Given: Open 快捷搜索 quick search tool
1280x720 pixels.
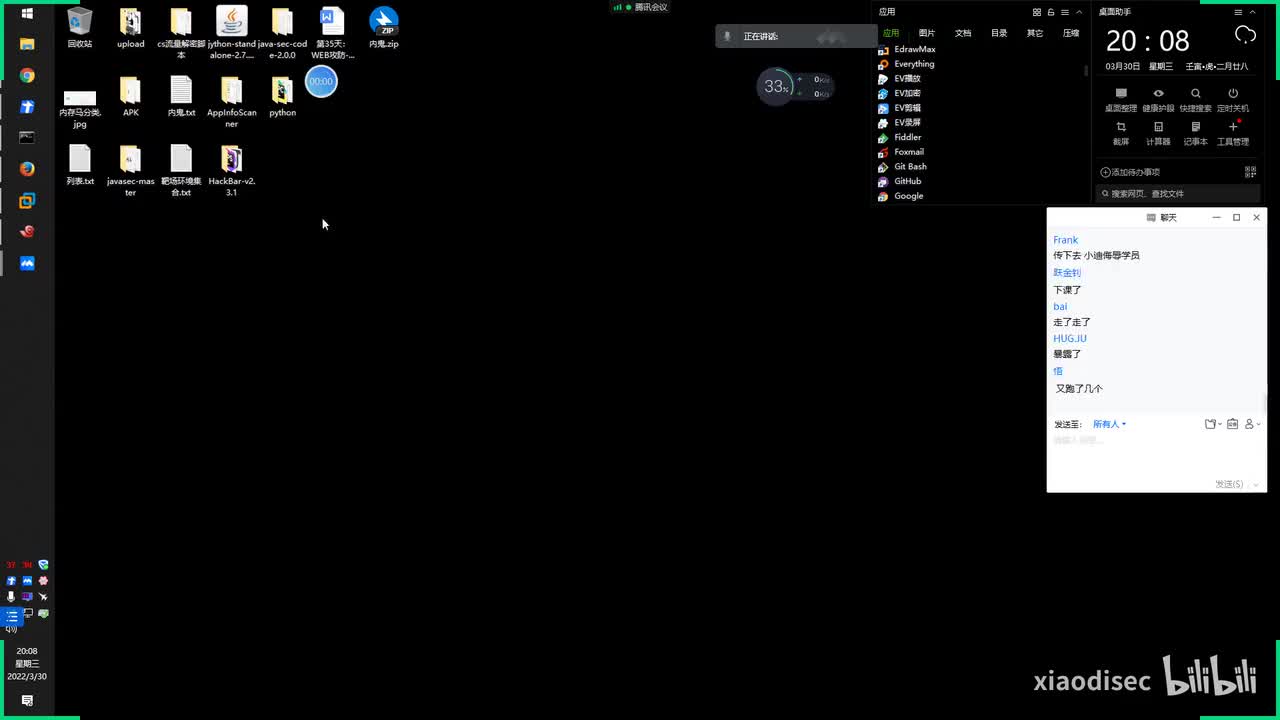Looking at the screenshot, I should (x=1196, y=99).
